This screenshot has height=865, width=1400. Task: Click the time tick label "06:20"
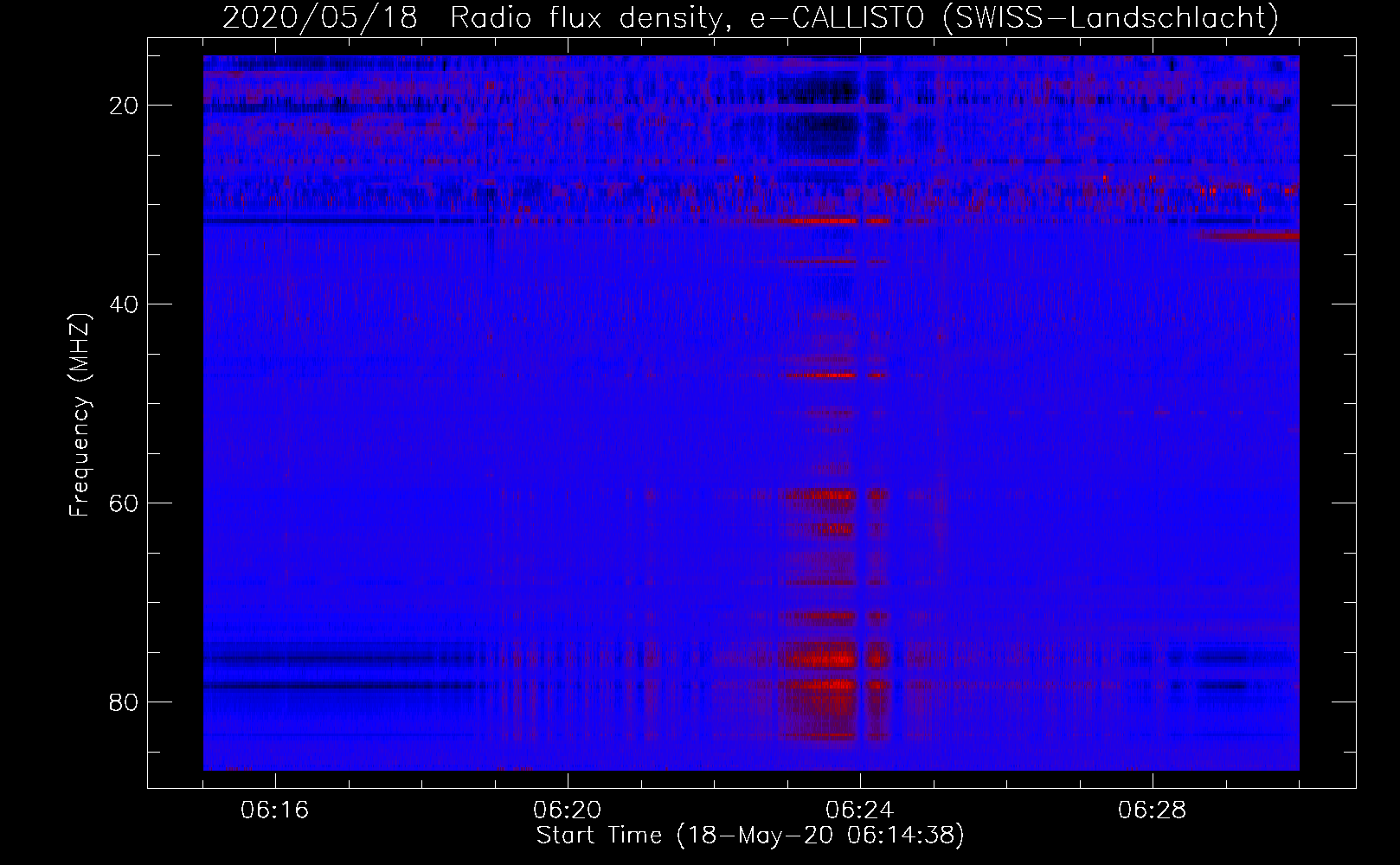[x=568, y=811]
